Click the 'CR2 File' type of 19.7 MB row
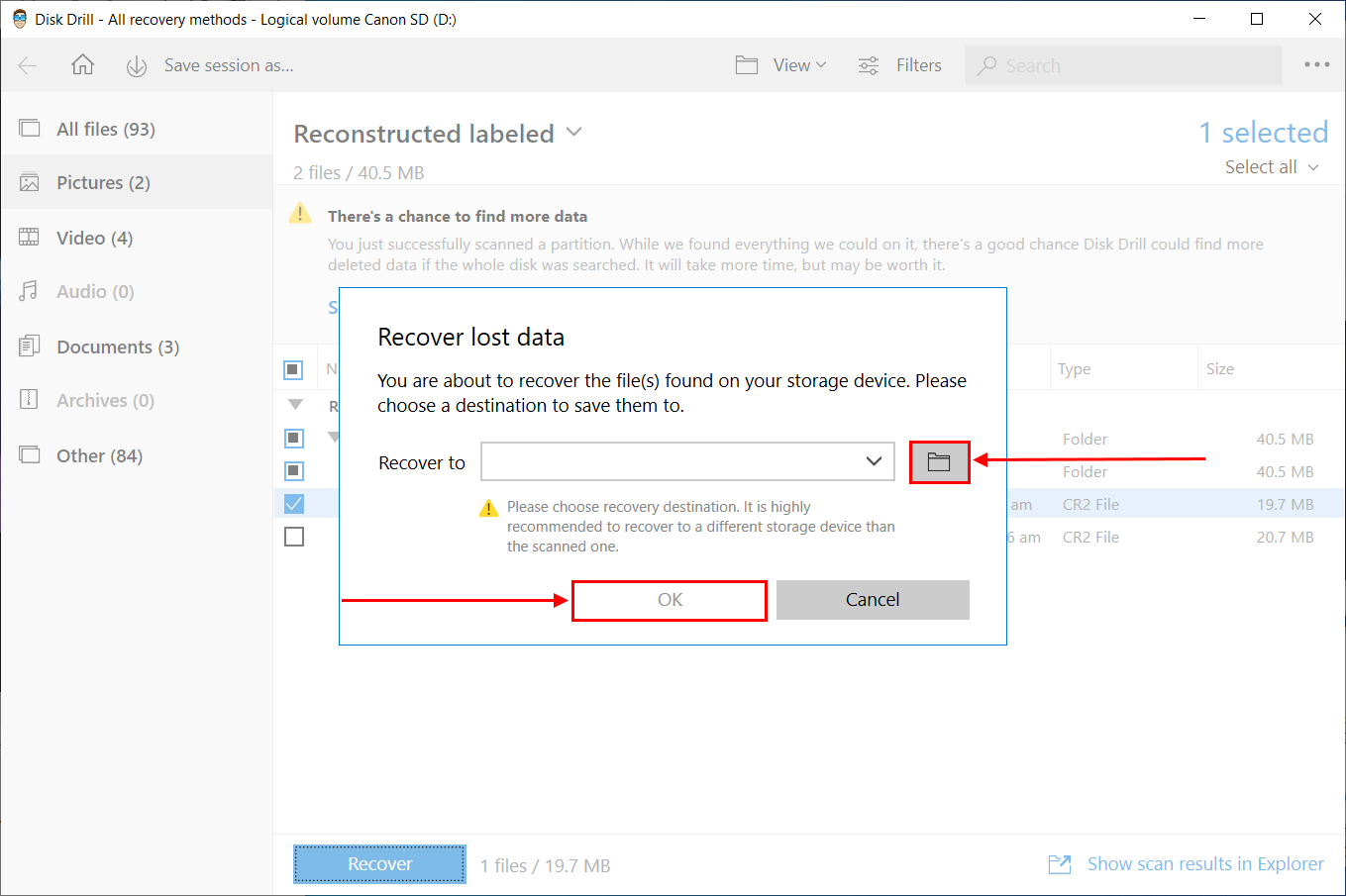The height and width of the screenshot is (896, 1346). (1090, 504)
